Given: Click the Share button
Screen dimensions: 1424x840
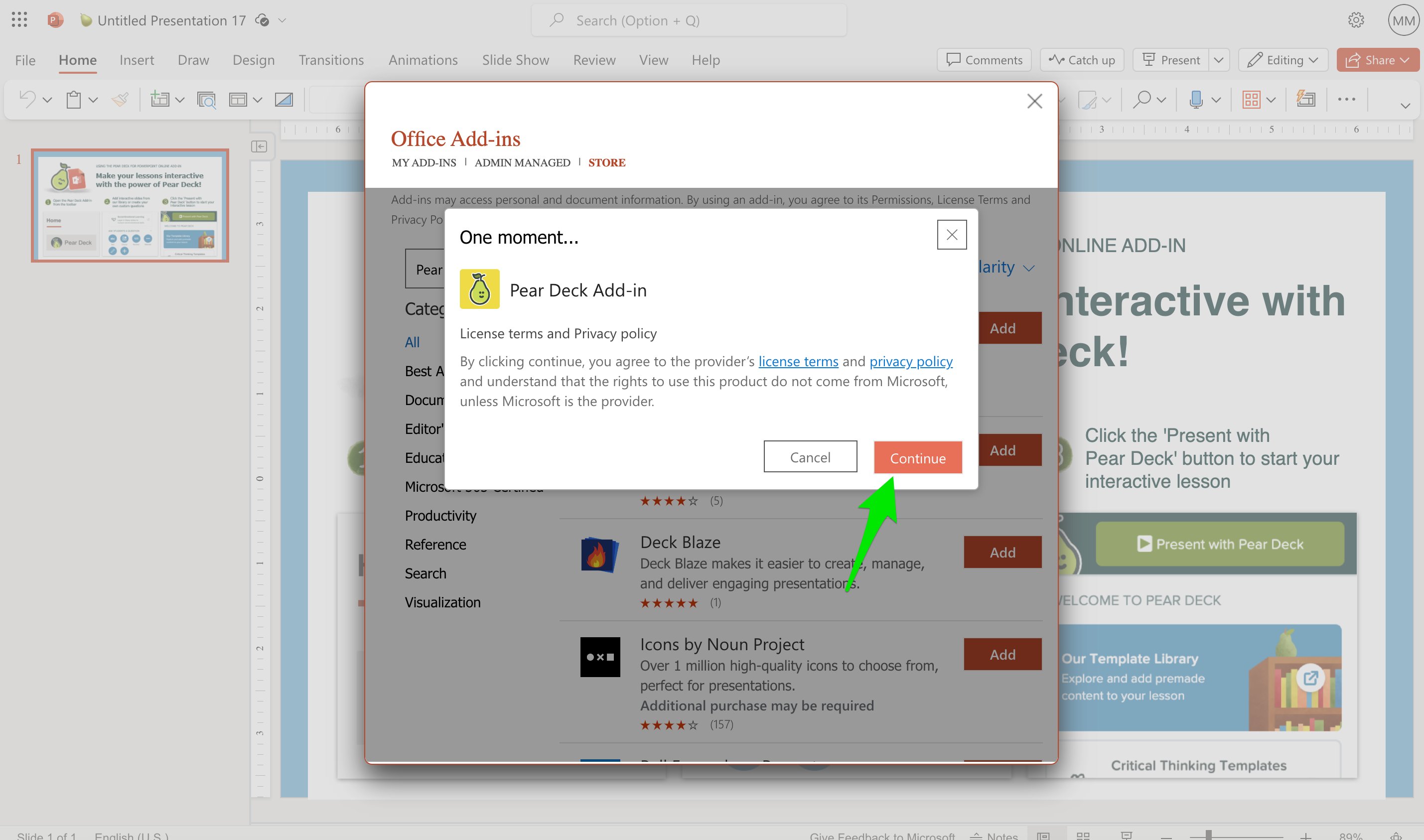Looking at the screenshot, I should point(1377,60).
